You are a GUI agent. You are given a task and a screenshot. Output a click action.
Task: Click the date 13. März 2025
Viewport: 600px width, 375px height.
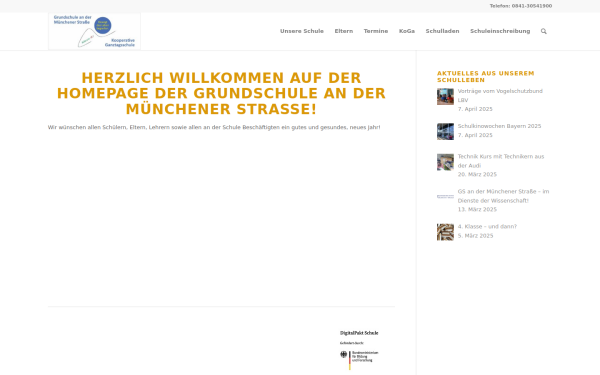click(x=477, y=210)
